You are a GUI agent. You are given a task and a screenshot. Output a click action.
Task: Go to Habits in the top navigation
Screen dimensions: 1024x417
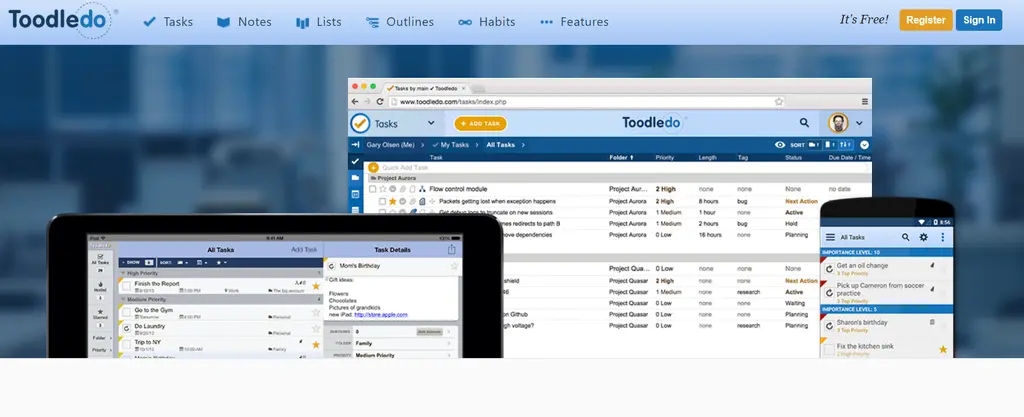487,22
